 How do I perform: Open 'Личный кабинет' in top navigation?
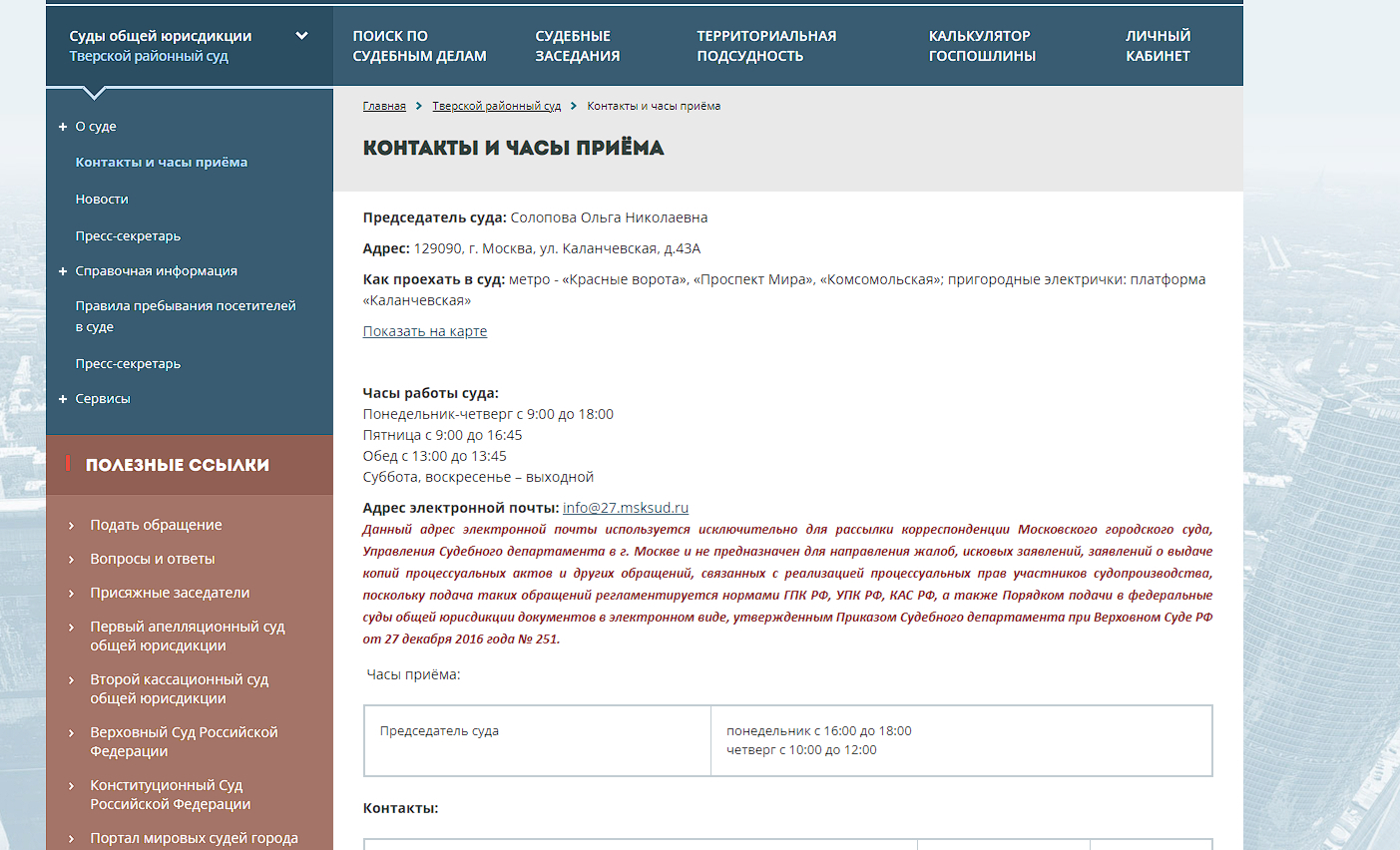coord(1158,46)
